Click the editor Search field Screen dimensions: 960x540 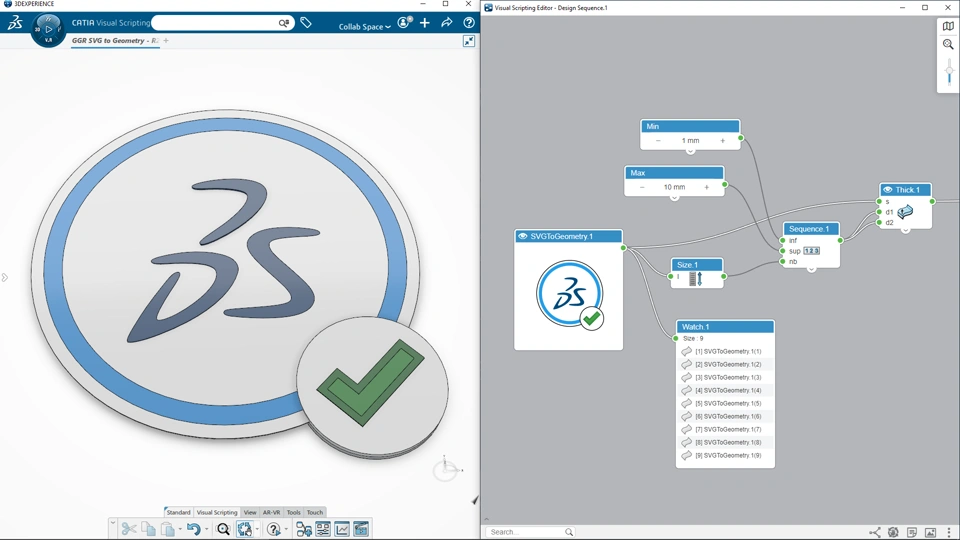click(530, 532)
